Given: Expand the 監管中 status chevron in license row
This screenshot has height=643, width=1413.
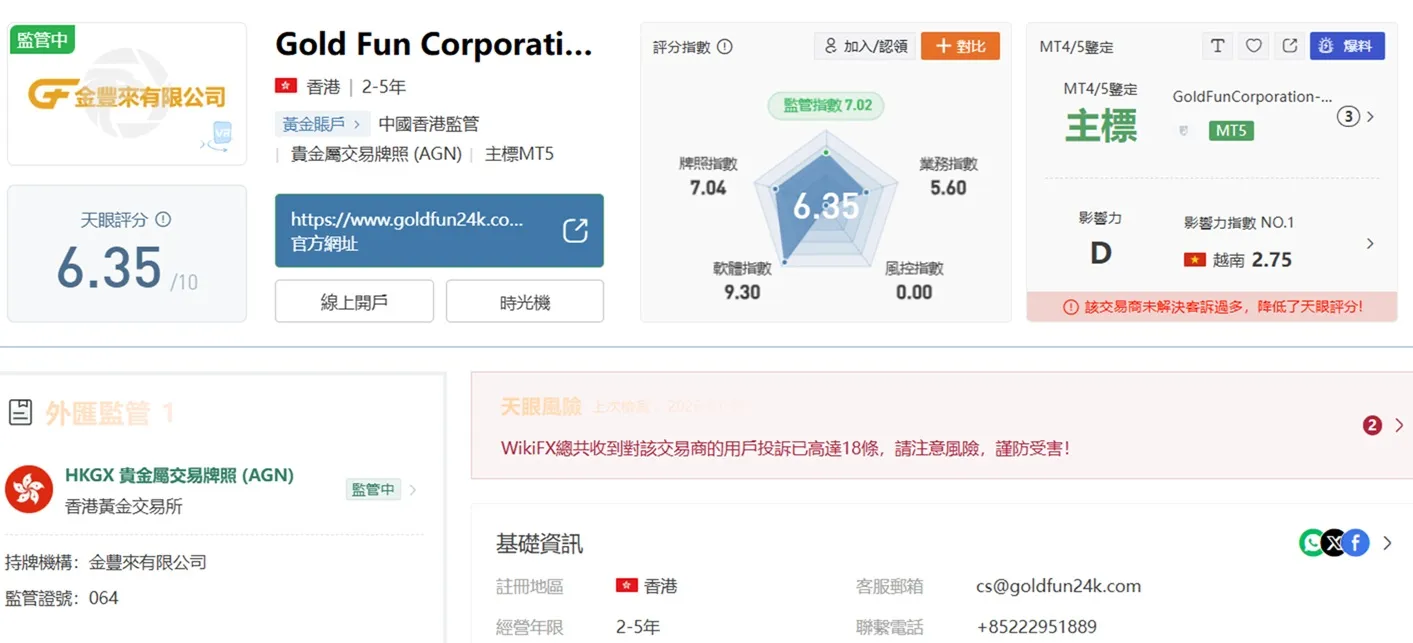Looking at the screenshot, I should point(413,490).
